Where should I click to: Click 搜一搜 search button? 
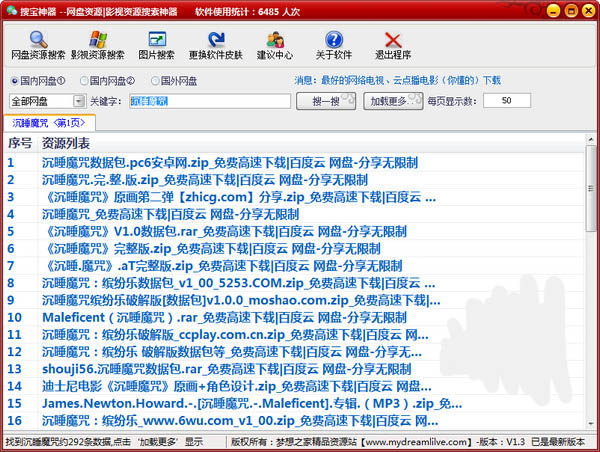[x=326, y=101]
